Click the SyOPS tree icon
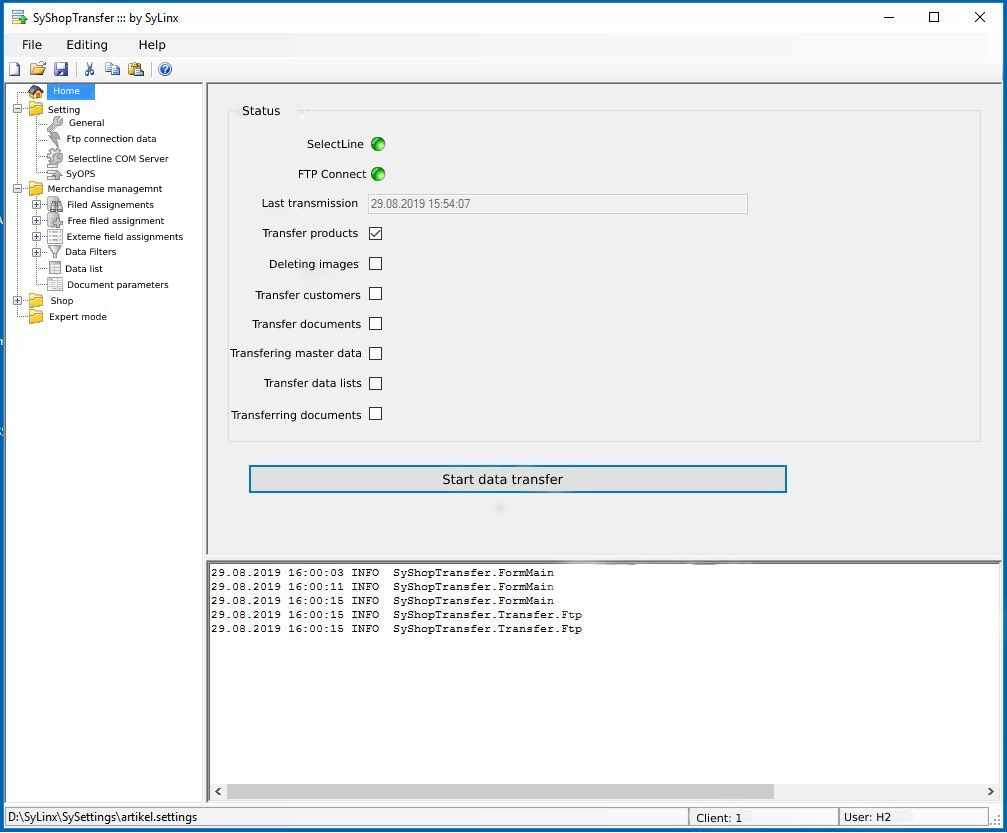This screenshot has width=1007, height=833. pyautogui.click(x=55, y=173)
